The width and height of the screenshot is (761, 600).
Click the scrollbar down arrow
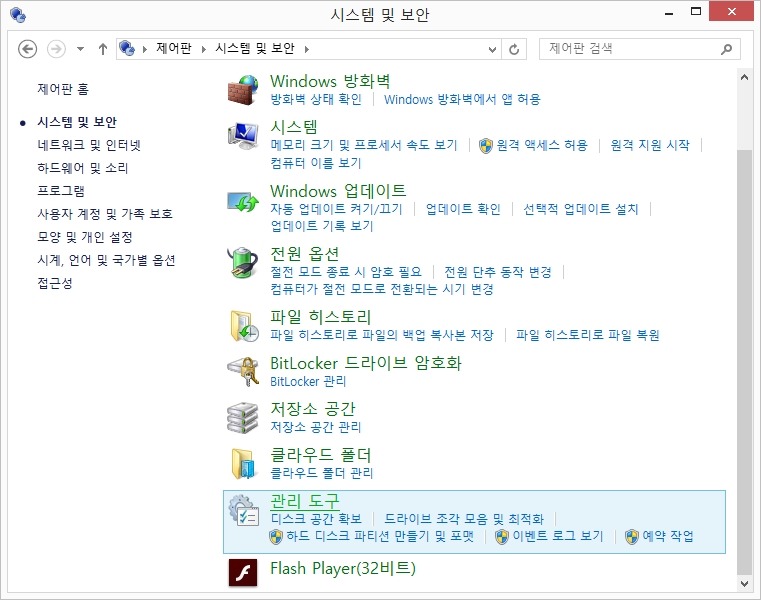pyautogui.click(x=744, y=583)
